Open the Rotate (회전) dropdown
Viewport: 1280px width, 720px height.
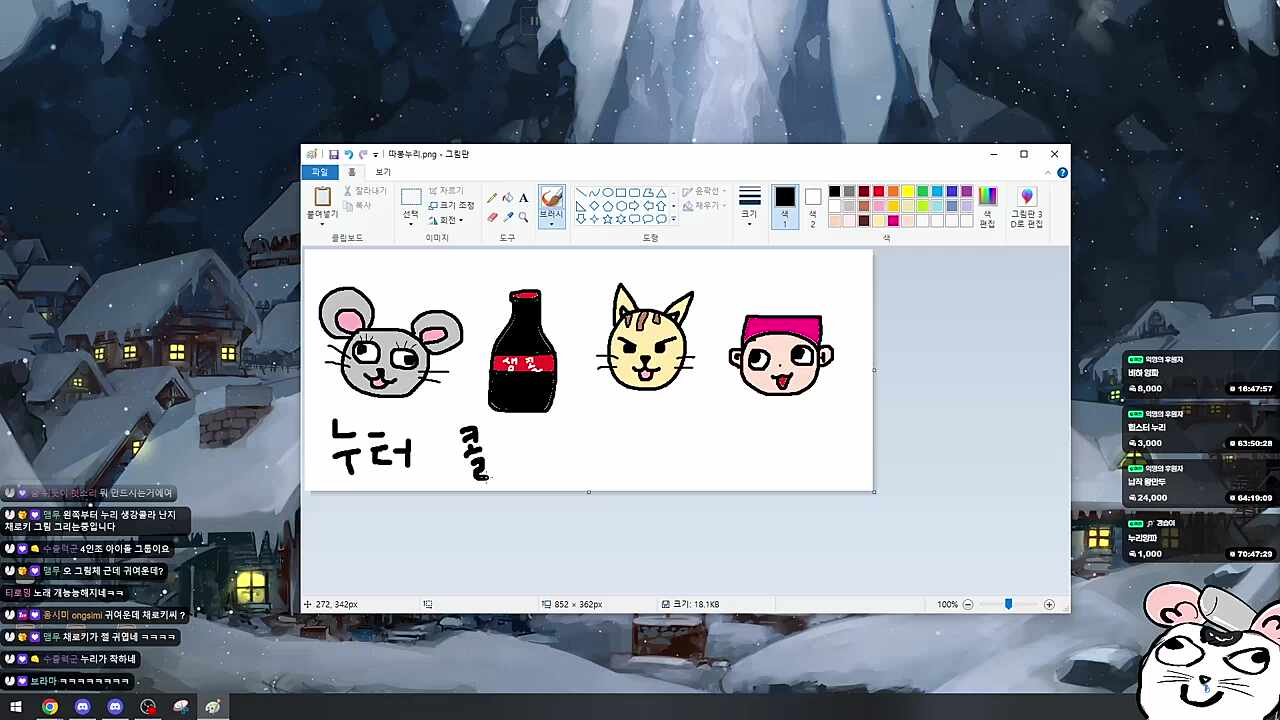click(446, 220)
